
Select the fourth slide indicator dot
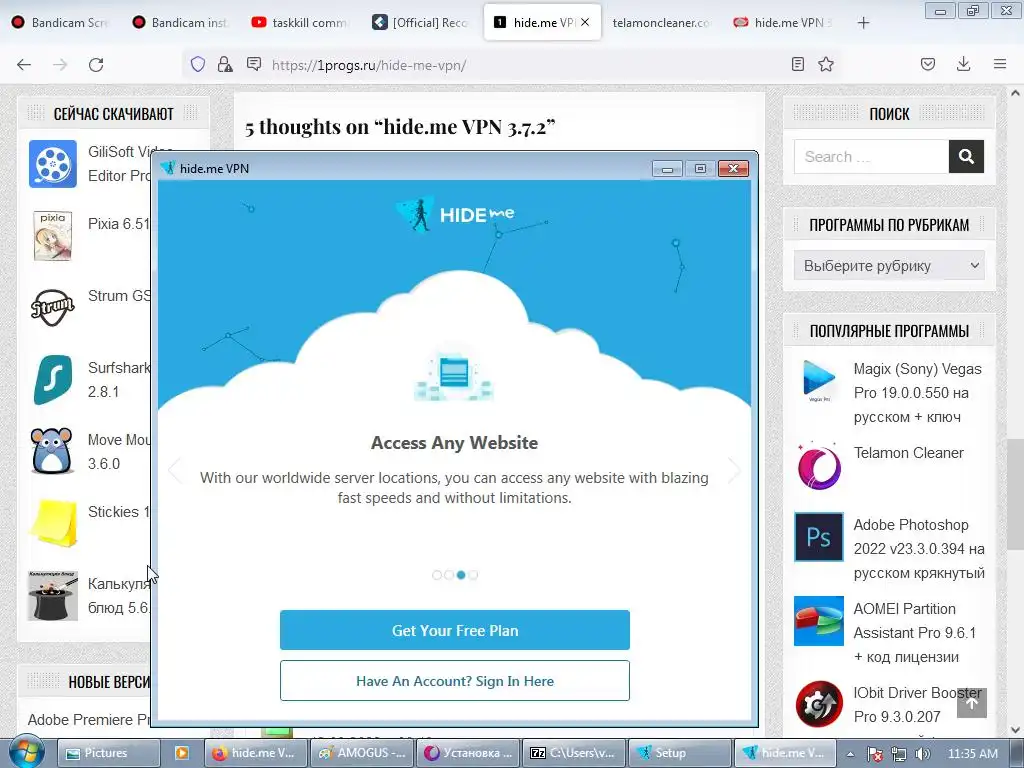[473, 575]
